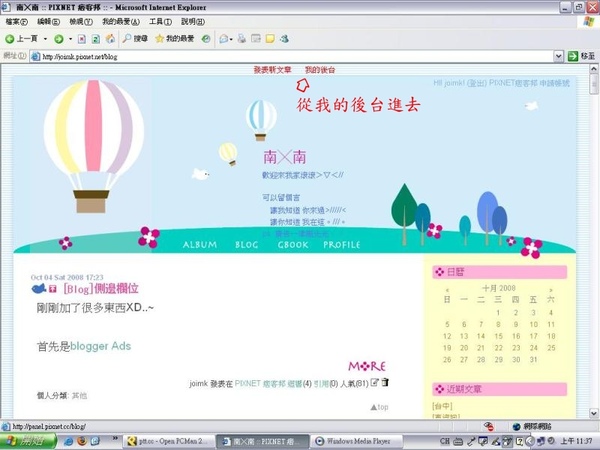Jump to top with the ▲top link
Image resolution: width=600 pixels, height=450 pixels.
(379, 407)
